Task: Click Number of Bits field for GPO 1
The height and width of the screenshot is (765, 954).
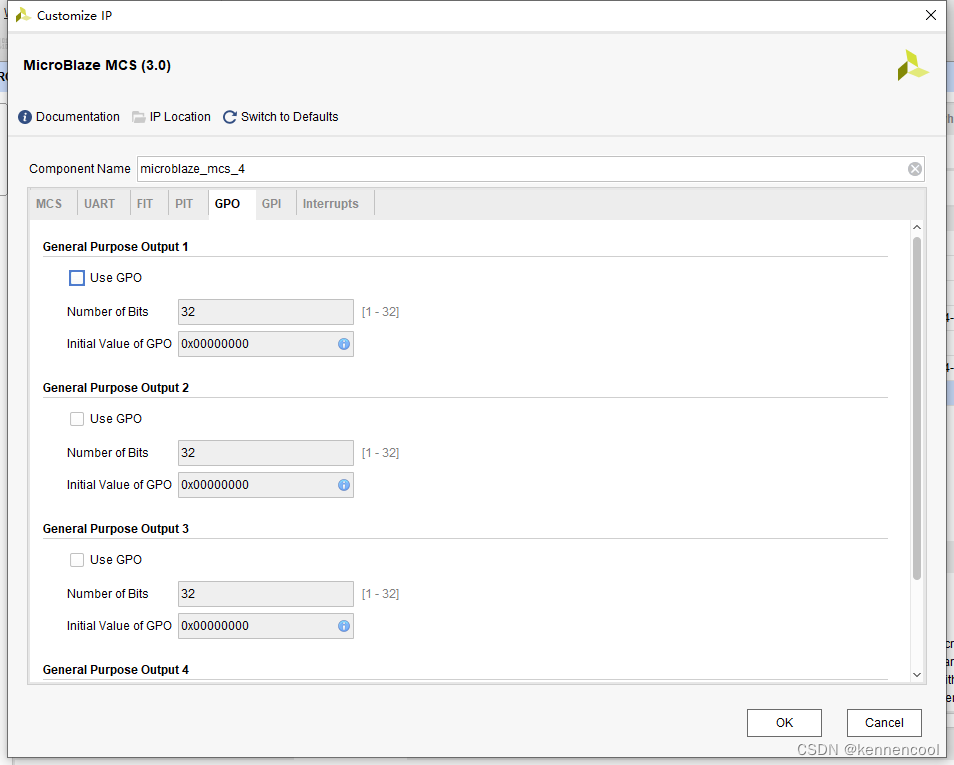Action: pyautogui.click(x=266, y=312)
